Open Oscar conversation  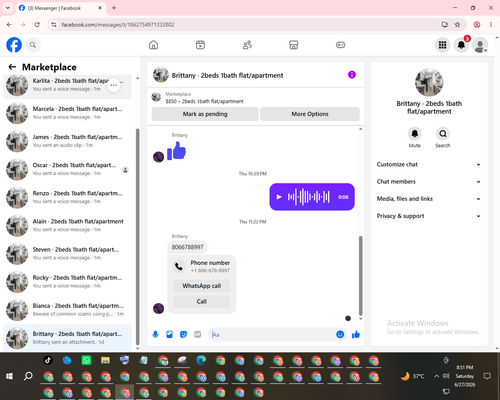67,169
